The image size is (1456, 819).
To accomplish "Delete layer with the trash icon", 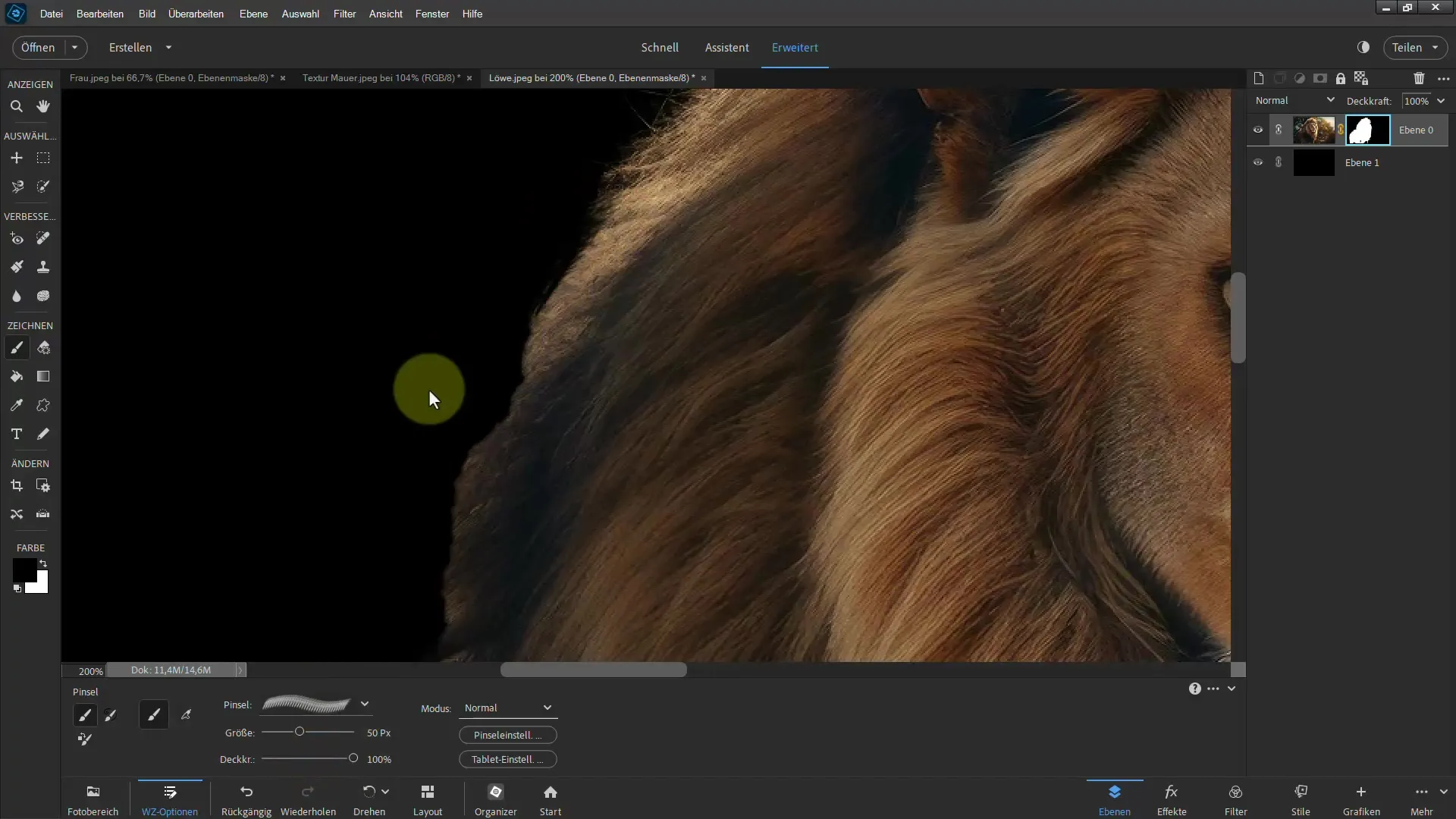I will (1419, 78).
